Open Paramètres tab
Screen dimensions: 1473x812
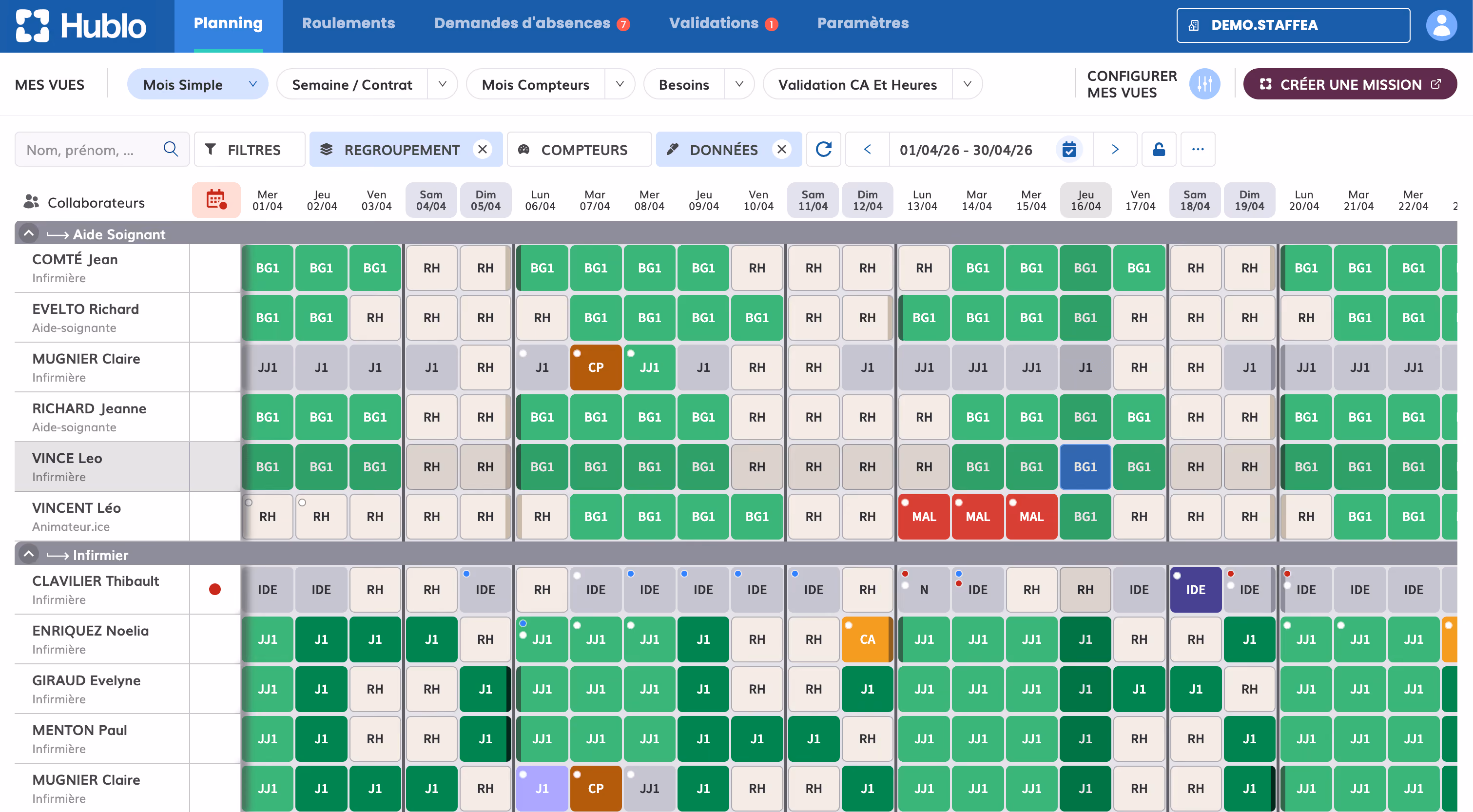click(863, 23)
